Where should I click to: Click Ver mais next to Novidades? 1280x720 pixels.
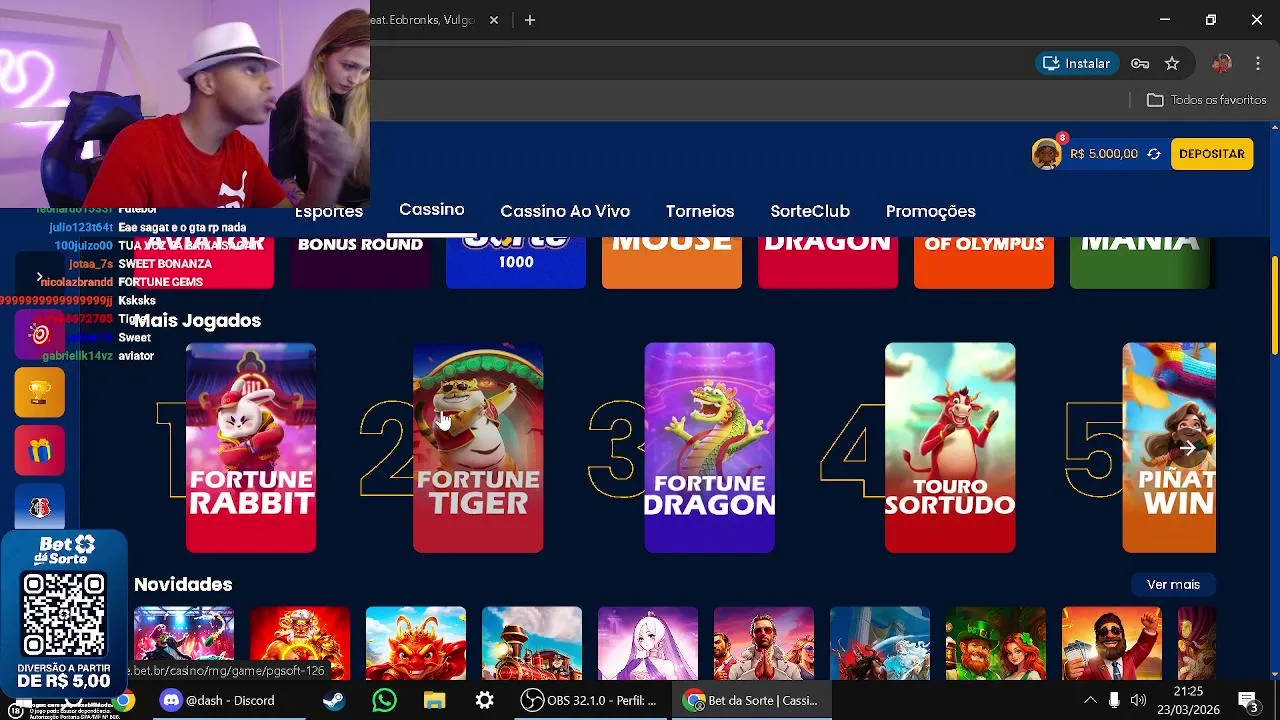click(1173, 584)
